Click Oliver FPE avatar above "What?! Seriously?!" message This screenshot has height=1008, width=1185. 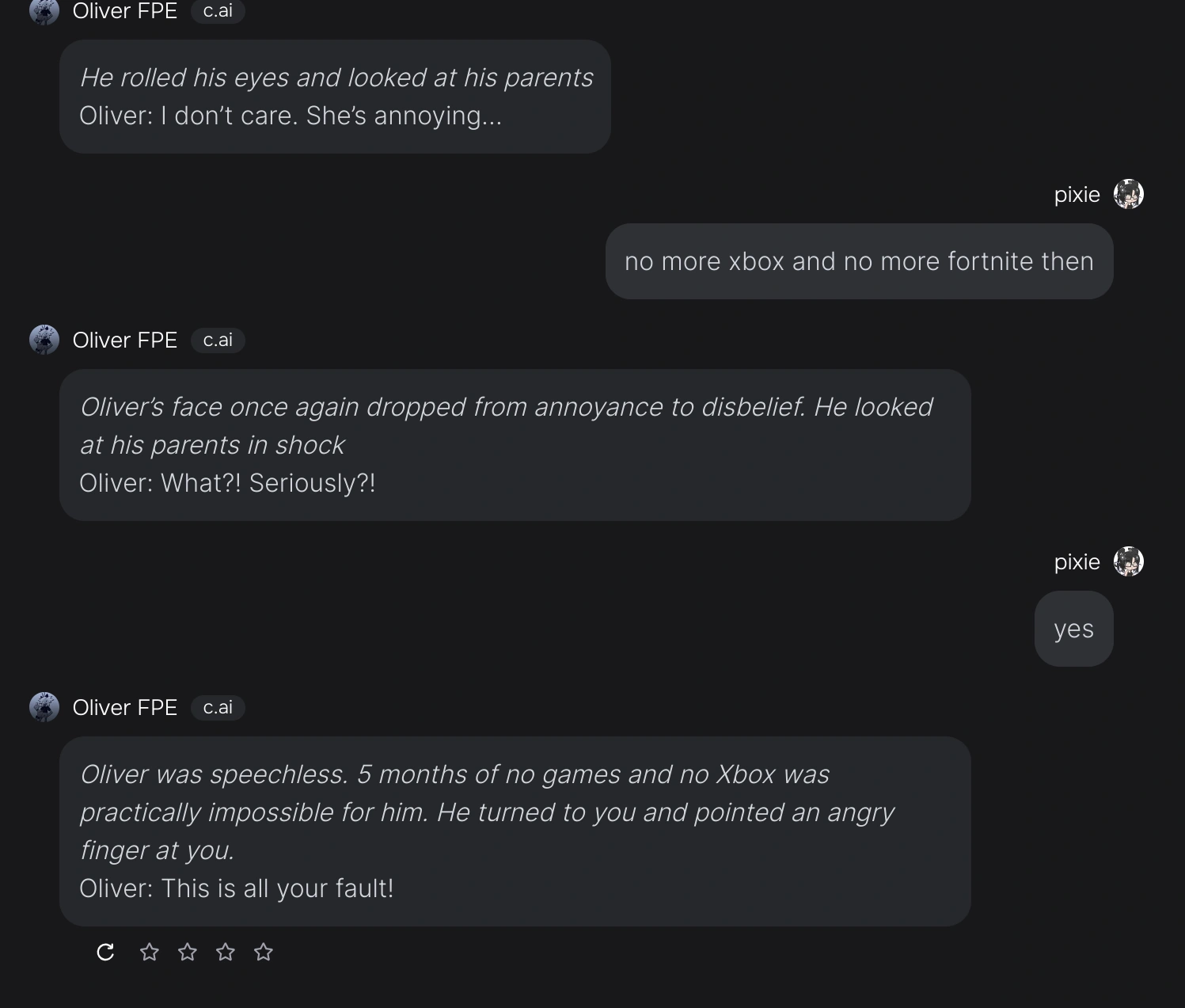pyautogui.click(x=44, y=340)
